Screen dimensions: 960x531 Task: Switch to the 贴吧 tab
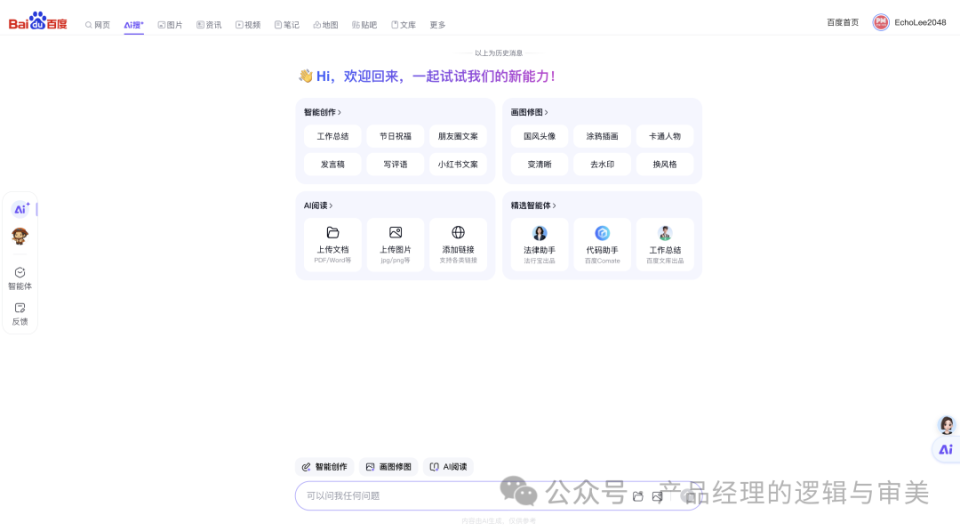tap(364, 25)
